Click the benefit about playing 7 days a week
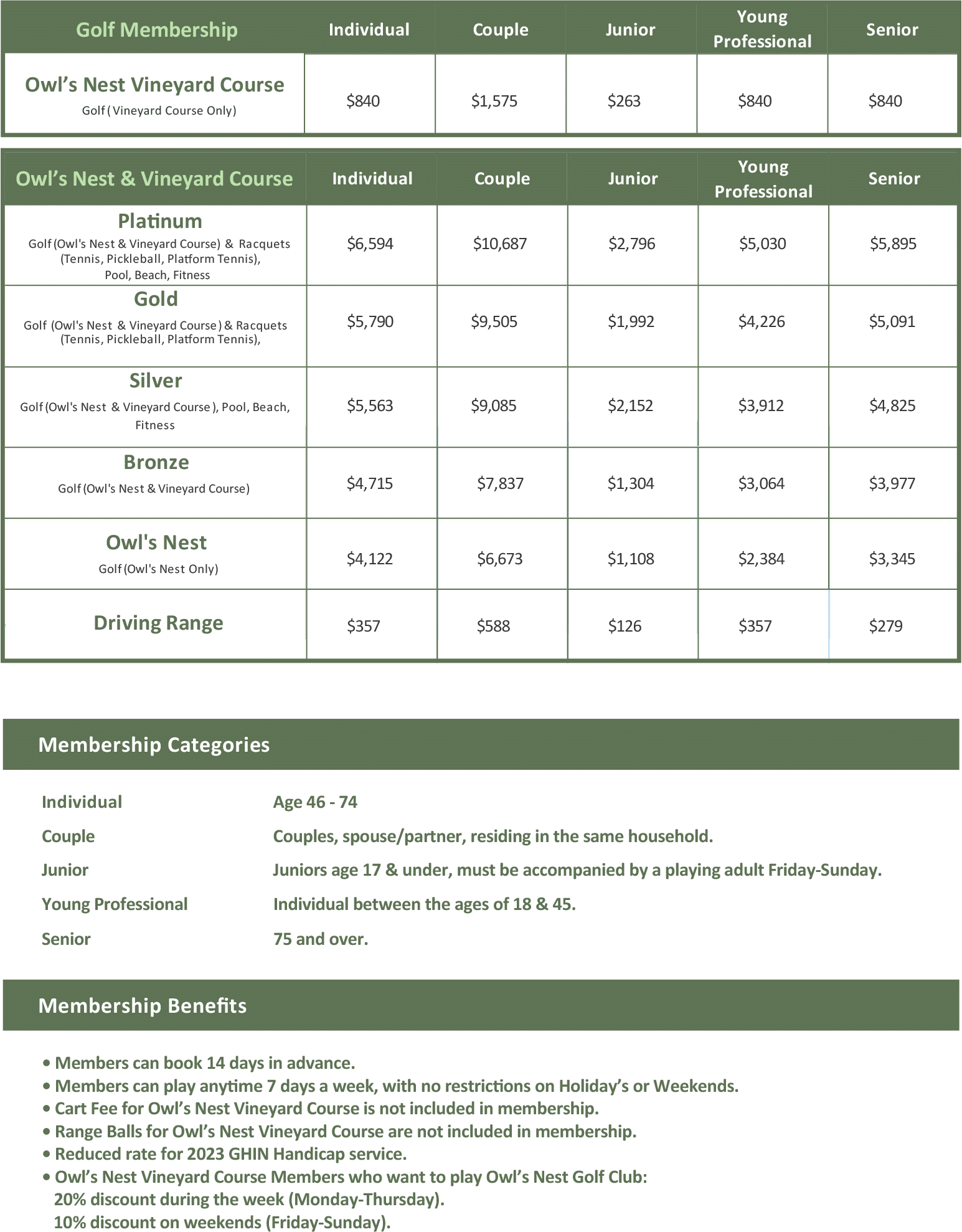The width and height of the screenshot is (962, 1232). [397, 1086]
